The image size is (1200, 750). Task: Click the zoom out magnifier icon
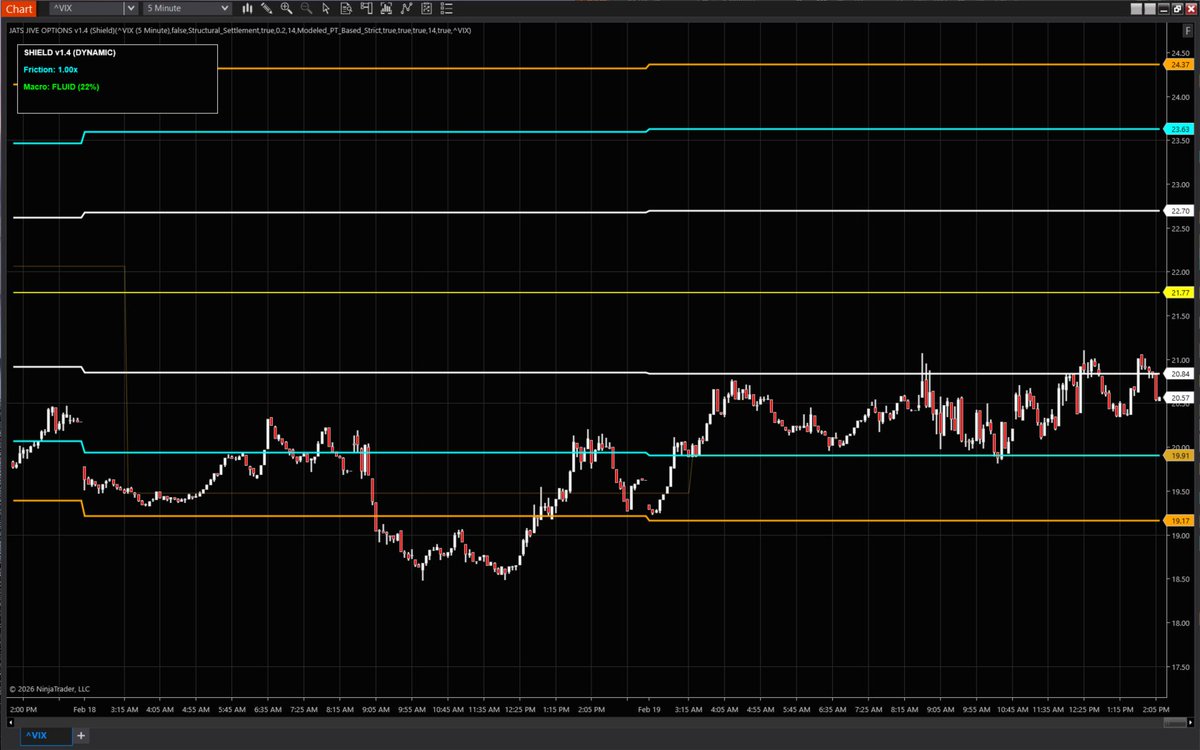306,8
